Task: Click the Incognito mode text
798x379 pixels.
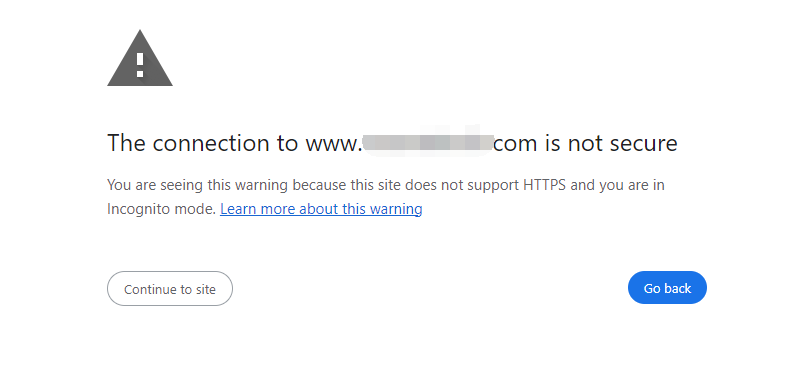Action: (162, 209)
